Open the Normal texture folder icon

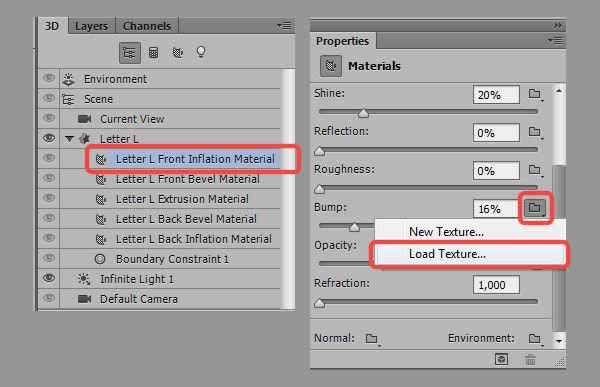click(x=372, y=339)
